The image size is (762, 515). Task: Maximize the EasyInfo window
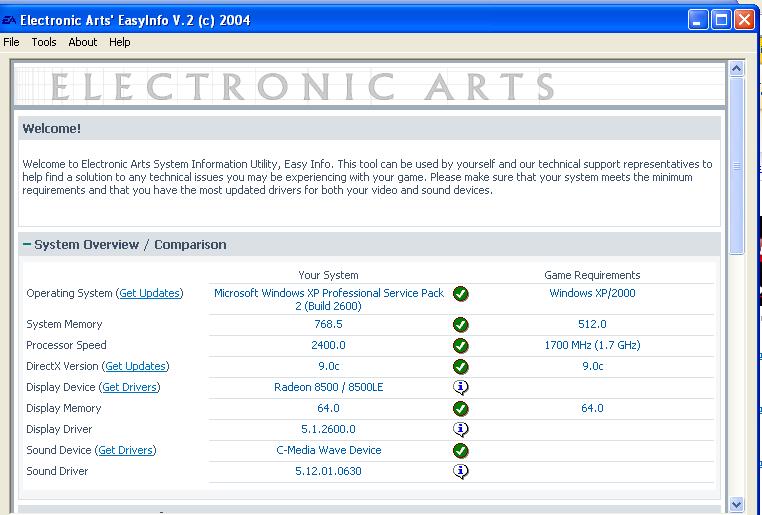pos(721,20)
